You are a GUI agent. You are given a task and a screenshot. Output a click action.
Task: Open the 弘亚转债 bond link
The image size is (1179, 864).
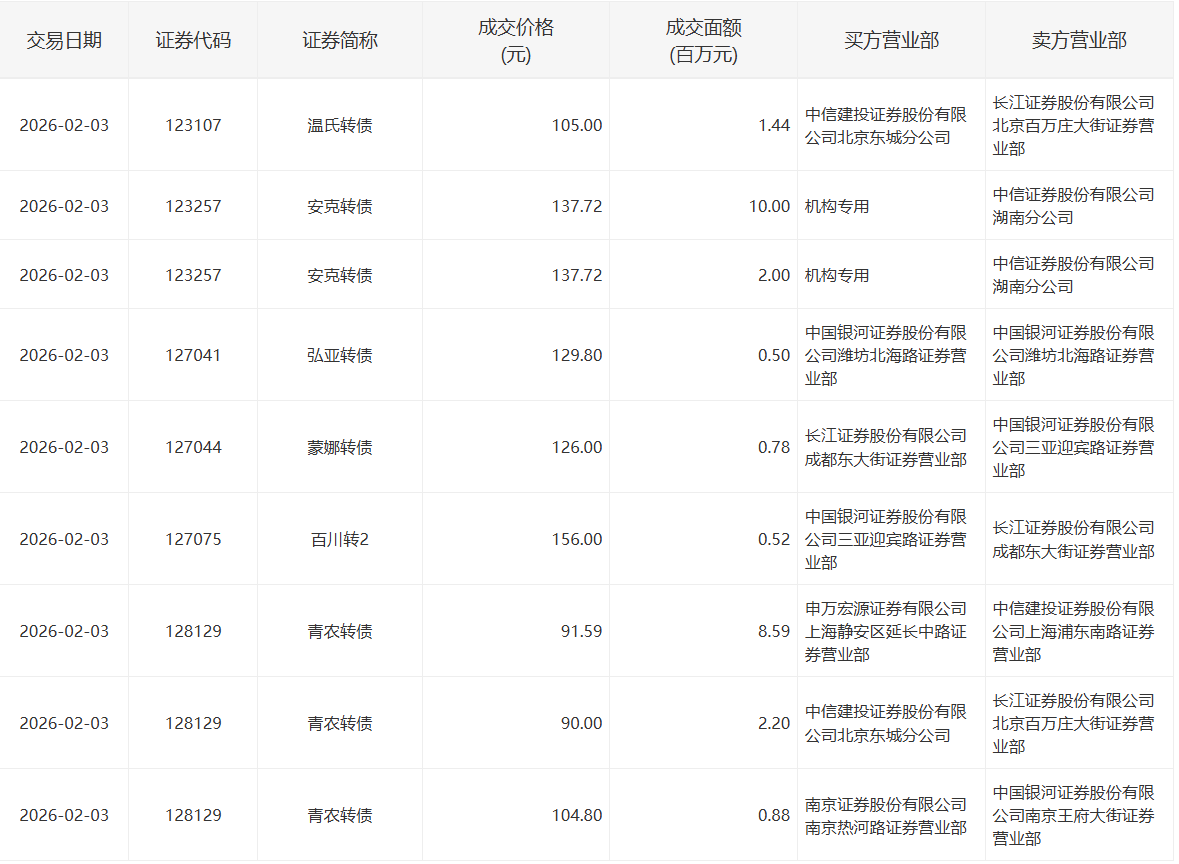pos(340,356)
